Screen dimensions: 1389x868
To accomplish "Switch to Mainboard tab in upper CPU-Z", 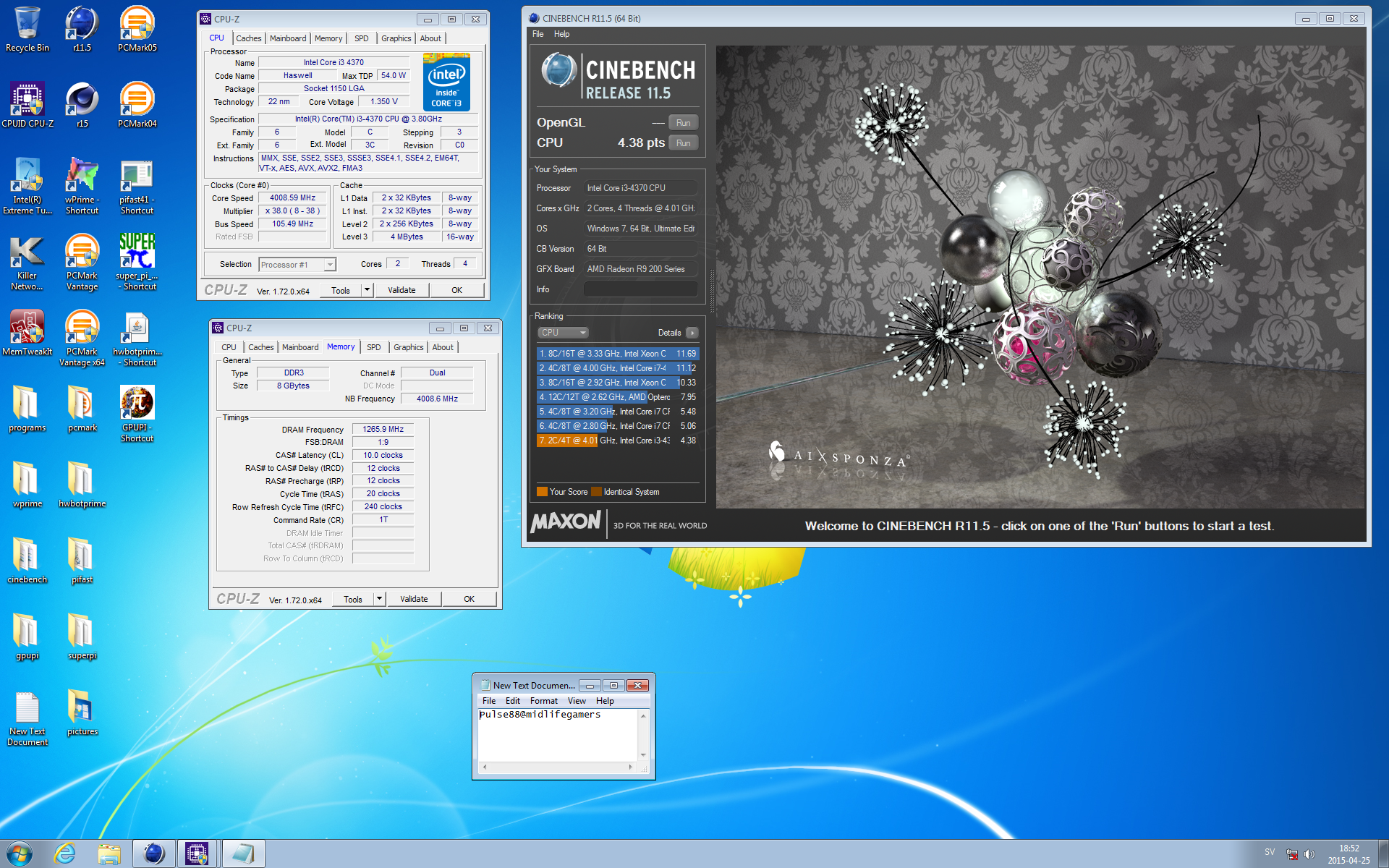I will tap(288, 38).
